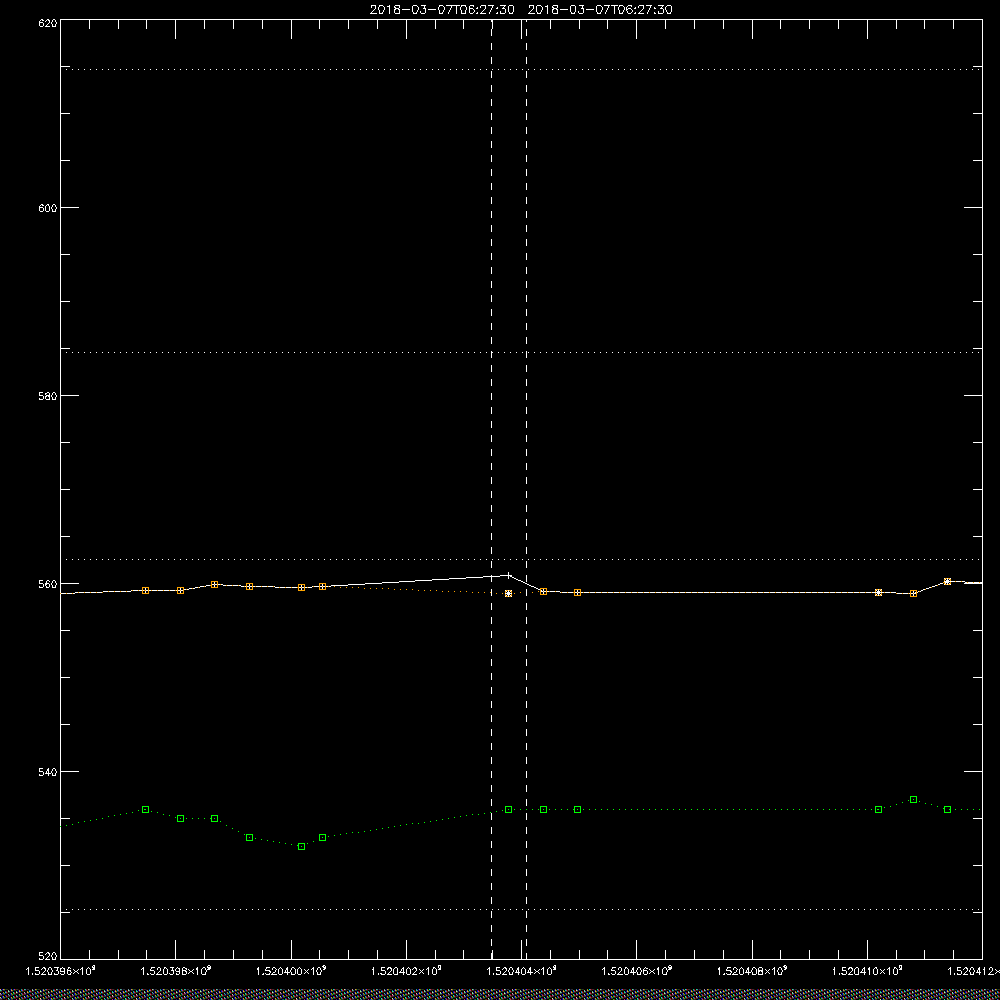The width and height of the screenshot is (1000, 1000).
Task: Select the green marker between the dashed vertical lines
Action: coord(508,809)
